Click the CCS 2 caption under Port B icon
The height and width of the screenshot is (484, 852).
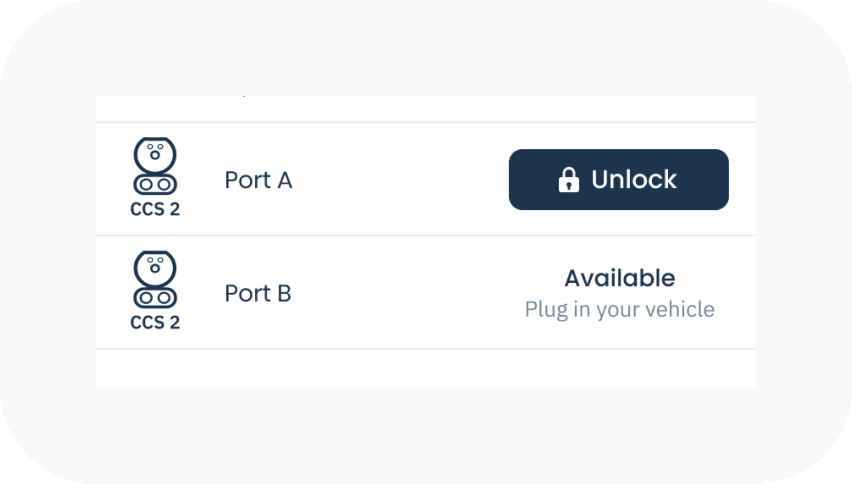(x=155, y=323)
